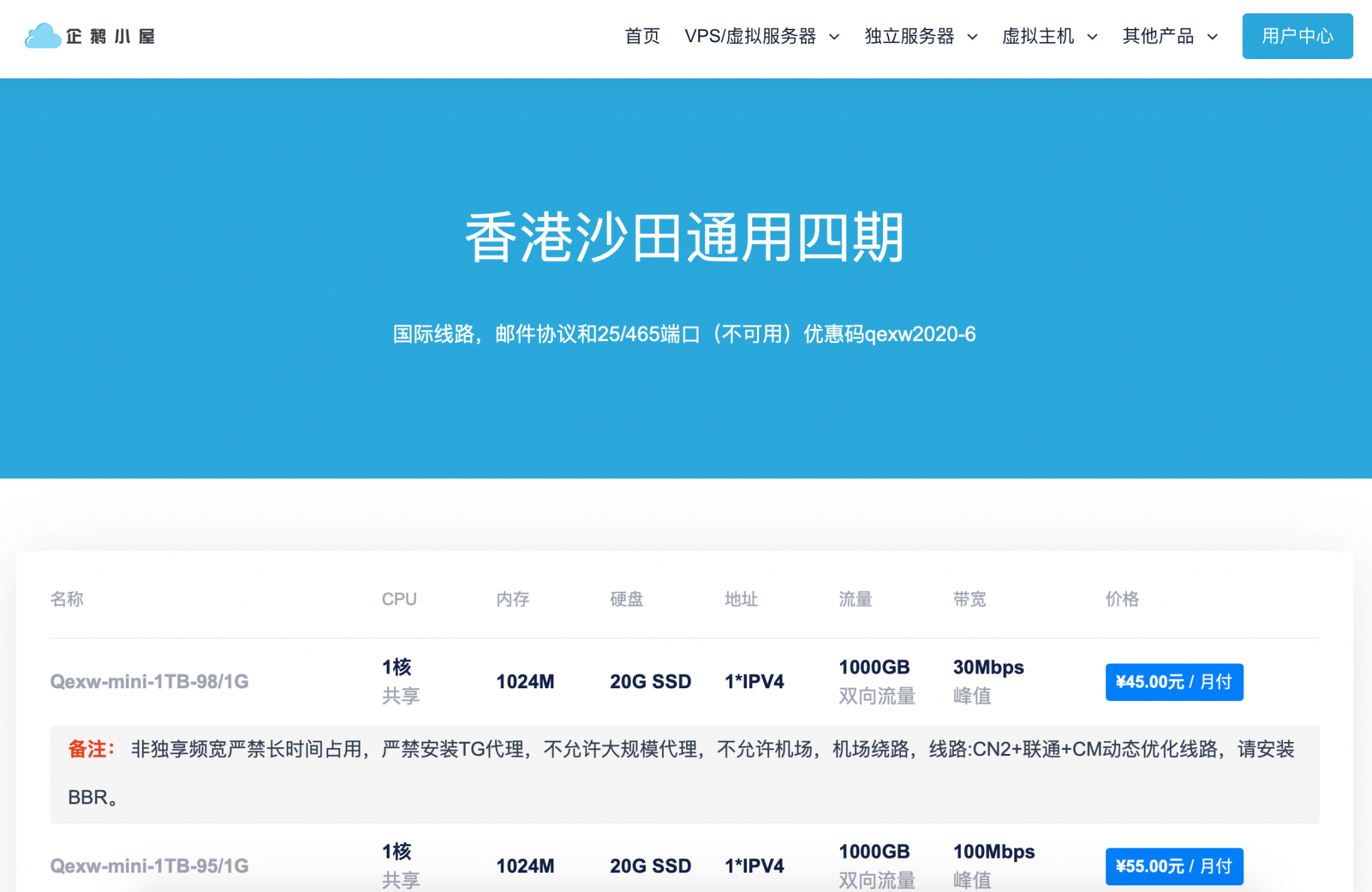Select Qexw-mini-1TB-95/1G plan name
1372x892 pixels.
point(149,866)
